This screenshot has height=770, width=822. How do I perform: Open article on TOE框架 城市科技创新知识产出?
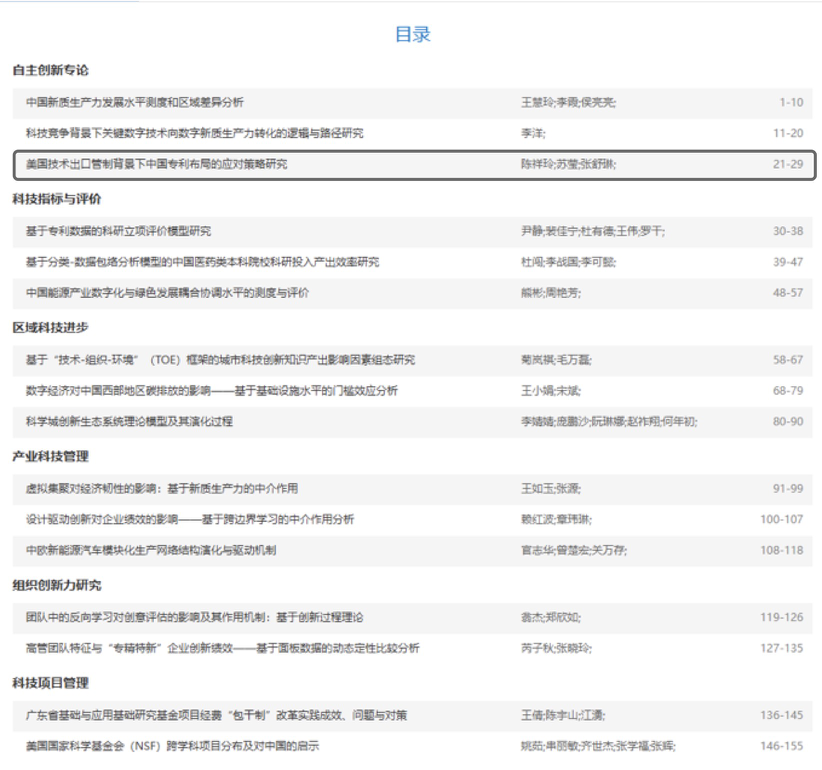(220, 360)
